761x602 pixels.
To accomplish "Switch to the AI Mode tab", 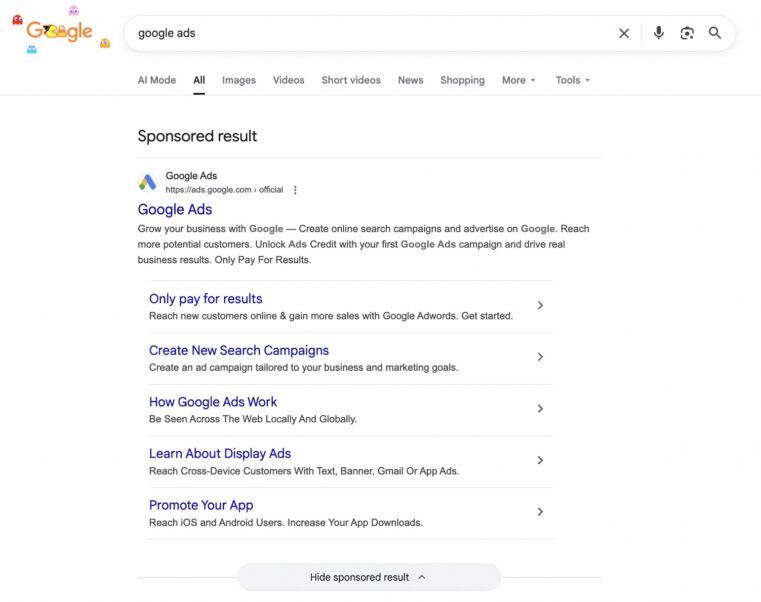I will pyautogui.click(x=156, y=80).
